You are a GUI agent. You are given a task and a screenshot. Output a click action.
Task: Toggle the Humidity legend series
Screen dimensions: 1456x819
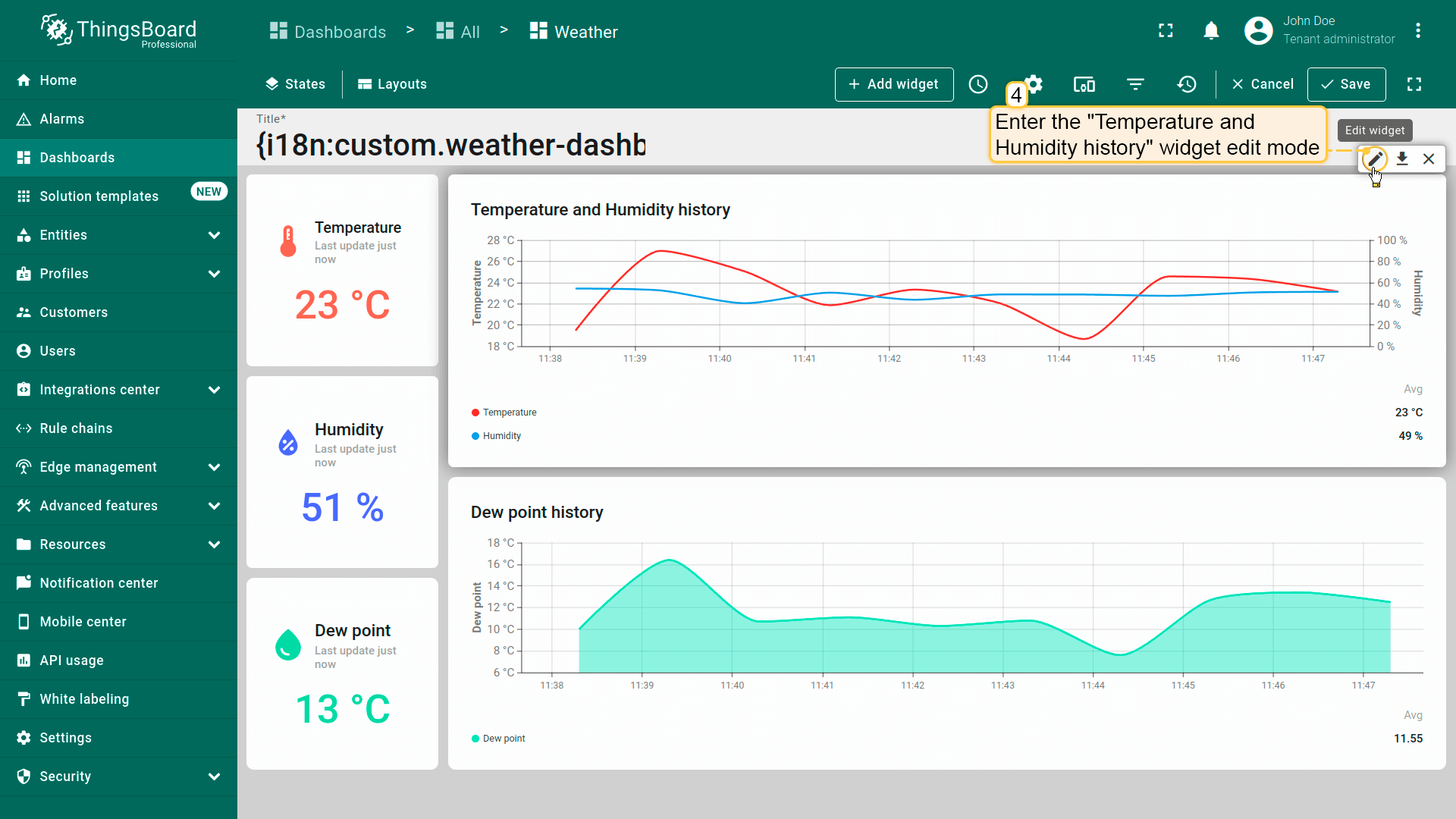pos(501,436)
